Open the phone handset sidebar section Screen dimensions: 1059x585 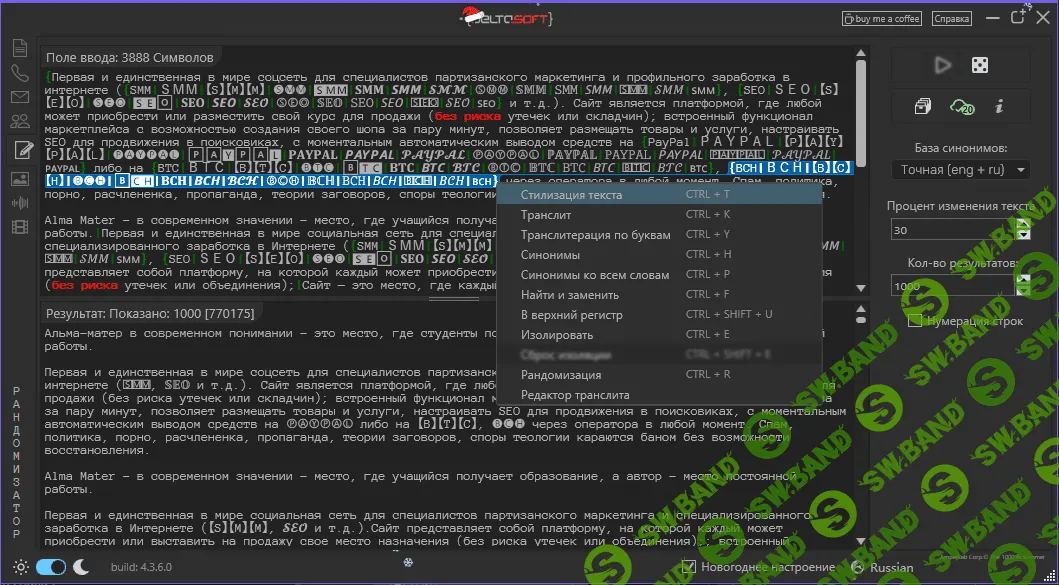pos(20,74)
